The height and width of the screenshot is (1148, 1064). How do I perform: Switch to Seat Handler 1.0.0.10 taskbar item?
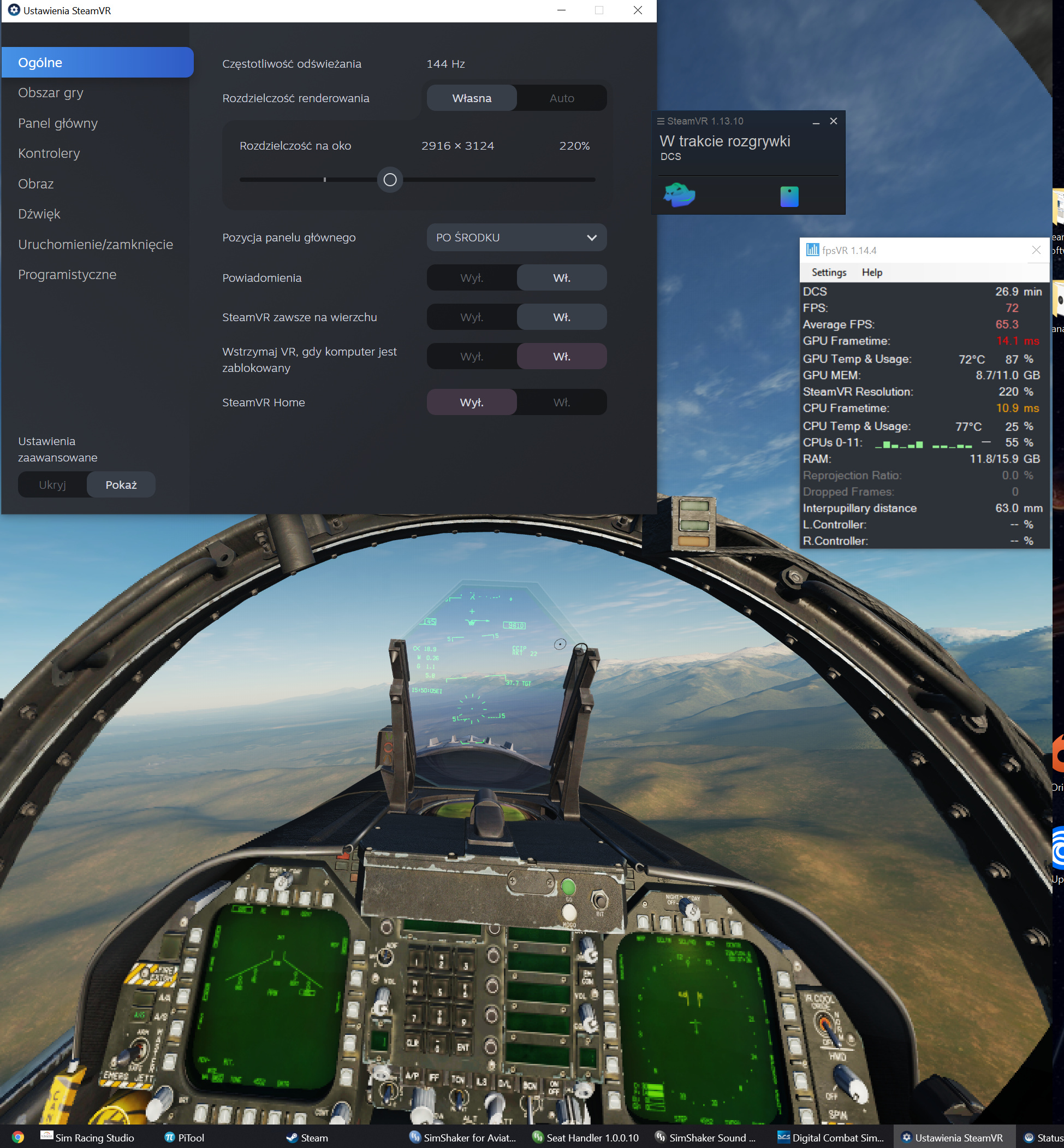pyautogui.click(x=586, y=1138)
